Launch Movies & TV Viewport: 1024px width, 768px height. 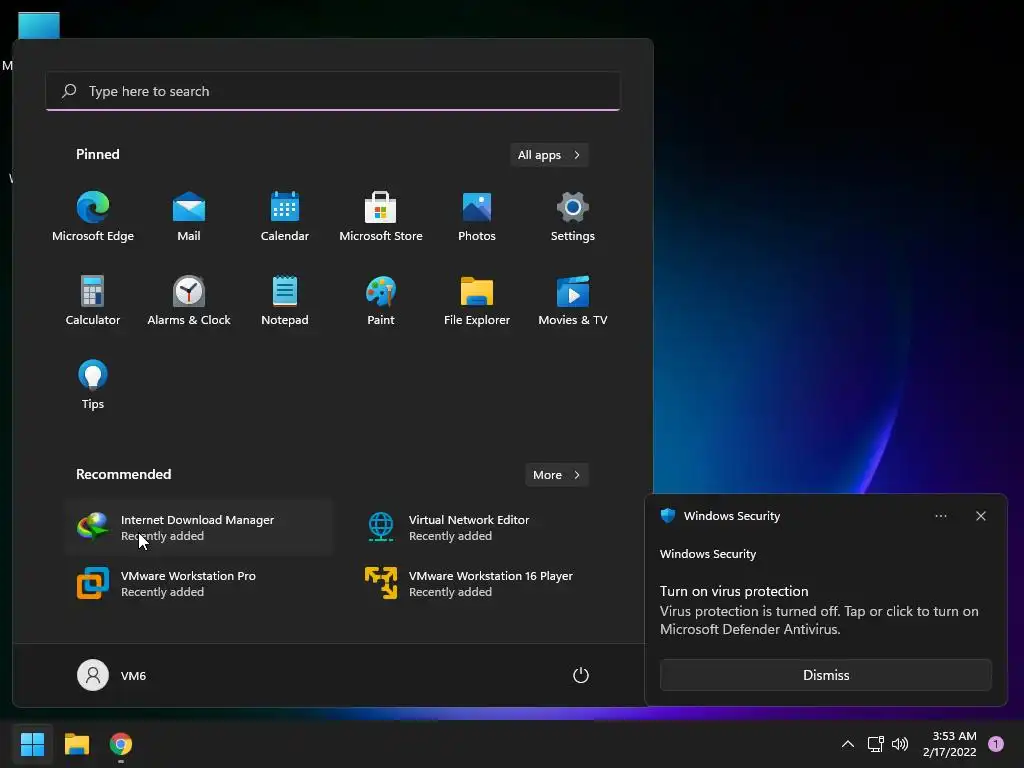point(573,300)
